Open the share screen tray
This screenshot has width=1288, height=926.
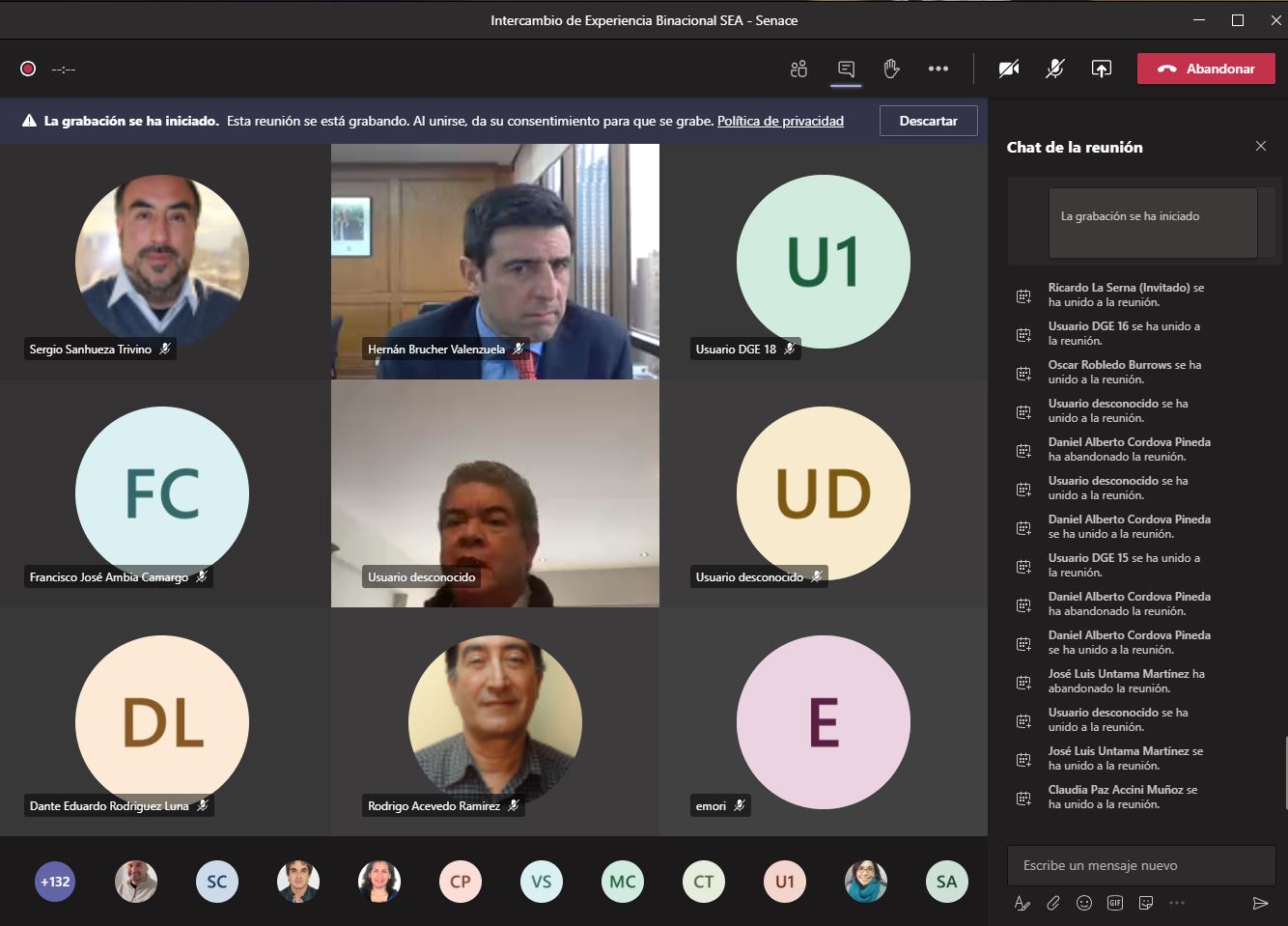(1101, 69)
